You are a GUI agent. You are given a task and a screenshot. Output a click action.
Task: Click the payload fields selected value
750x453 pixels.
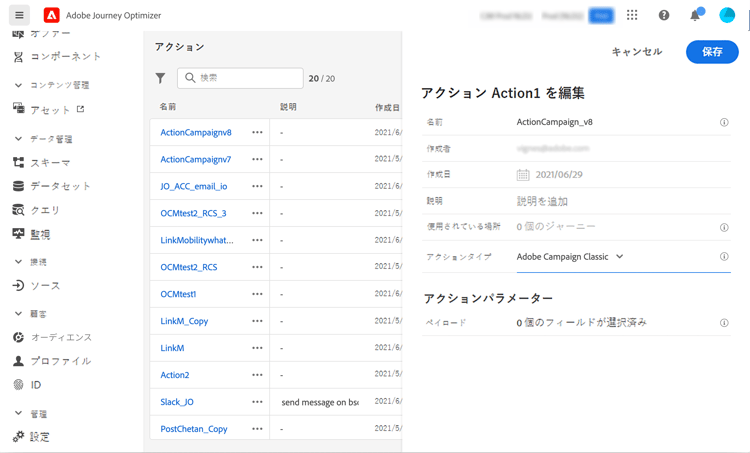click(x=581, y=323)
